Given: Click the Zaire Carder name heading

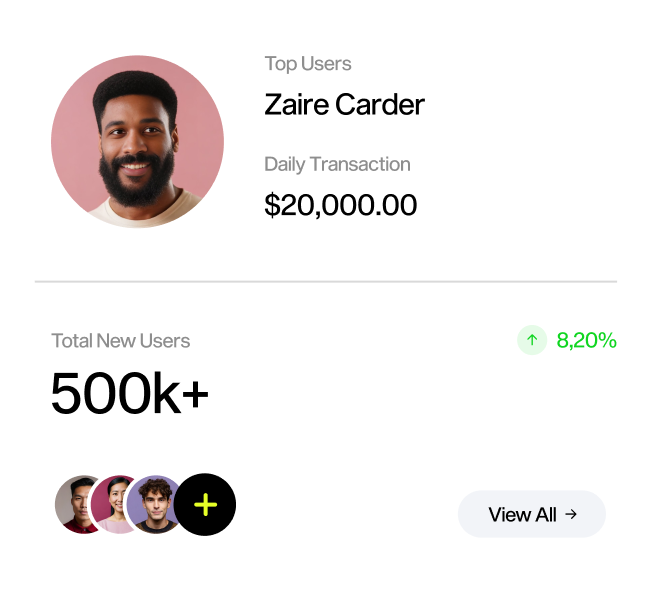Looking at the screenshot, I should (344, 104).
